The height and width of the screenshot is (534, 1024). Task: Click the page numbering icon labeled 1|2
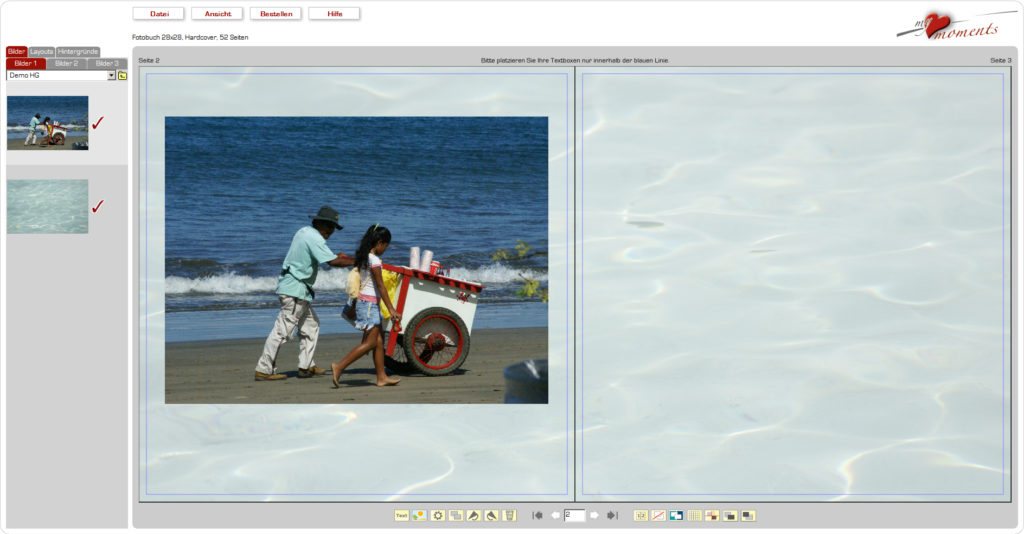tap(641, 516)
